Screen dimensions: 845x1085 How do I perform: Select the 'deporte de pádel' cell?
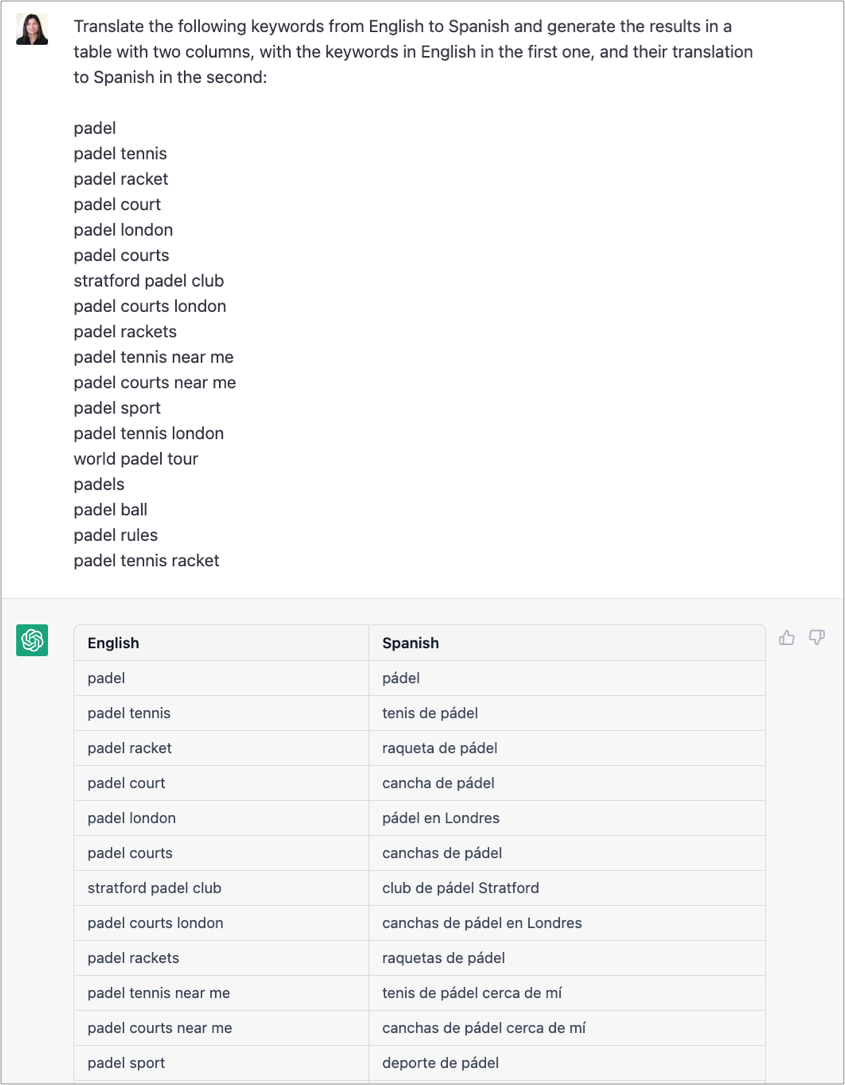pyautogui.click(x=440, y=1063)
